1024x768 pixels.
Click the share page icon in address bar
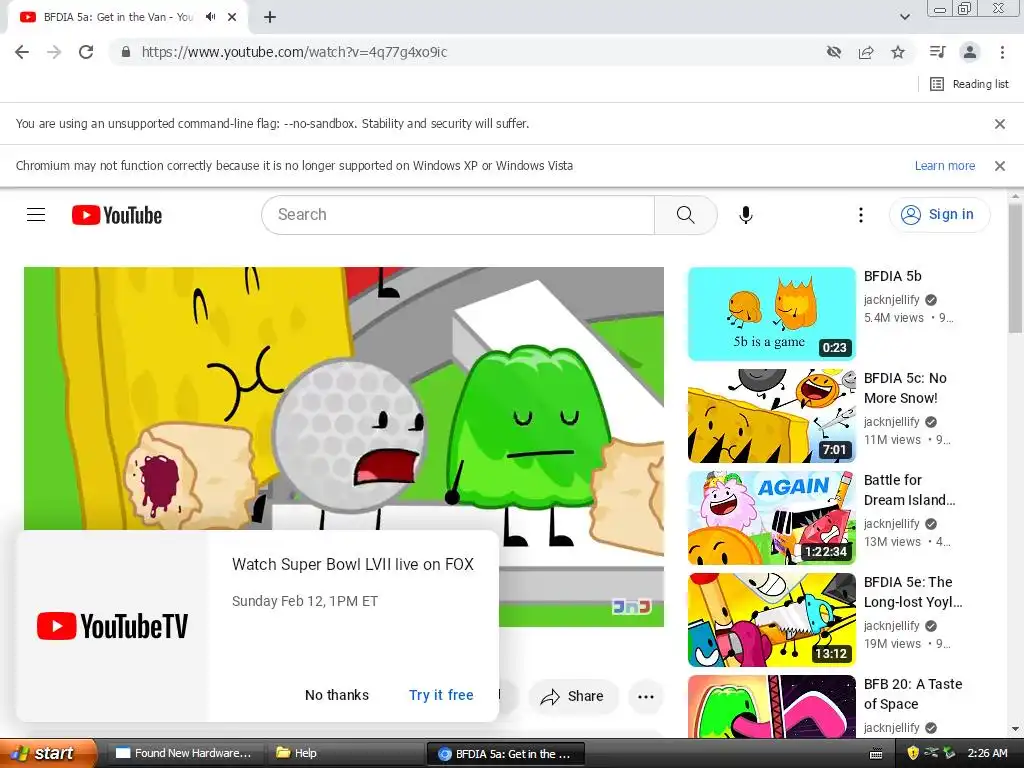tap(866, 52)
